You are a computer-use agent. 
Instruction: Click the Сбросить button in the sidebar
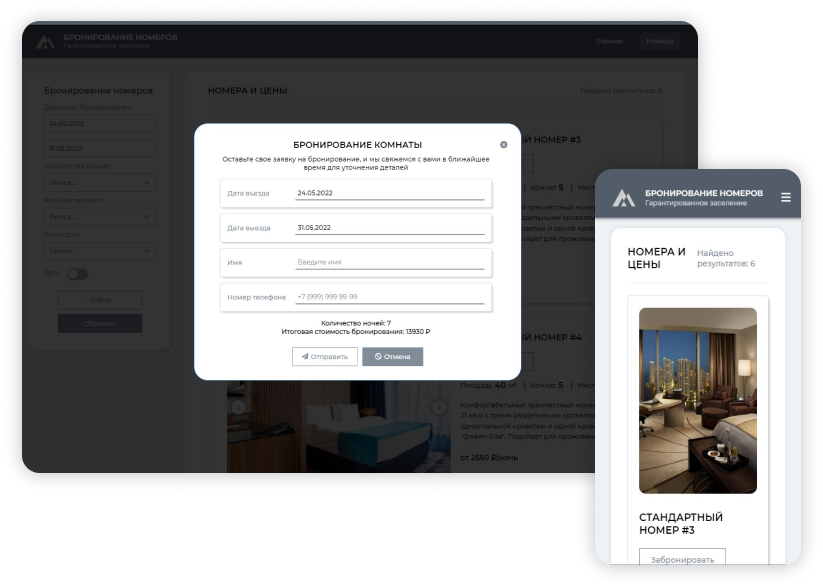(x=100, y=323)
